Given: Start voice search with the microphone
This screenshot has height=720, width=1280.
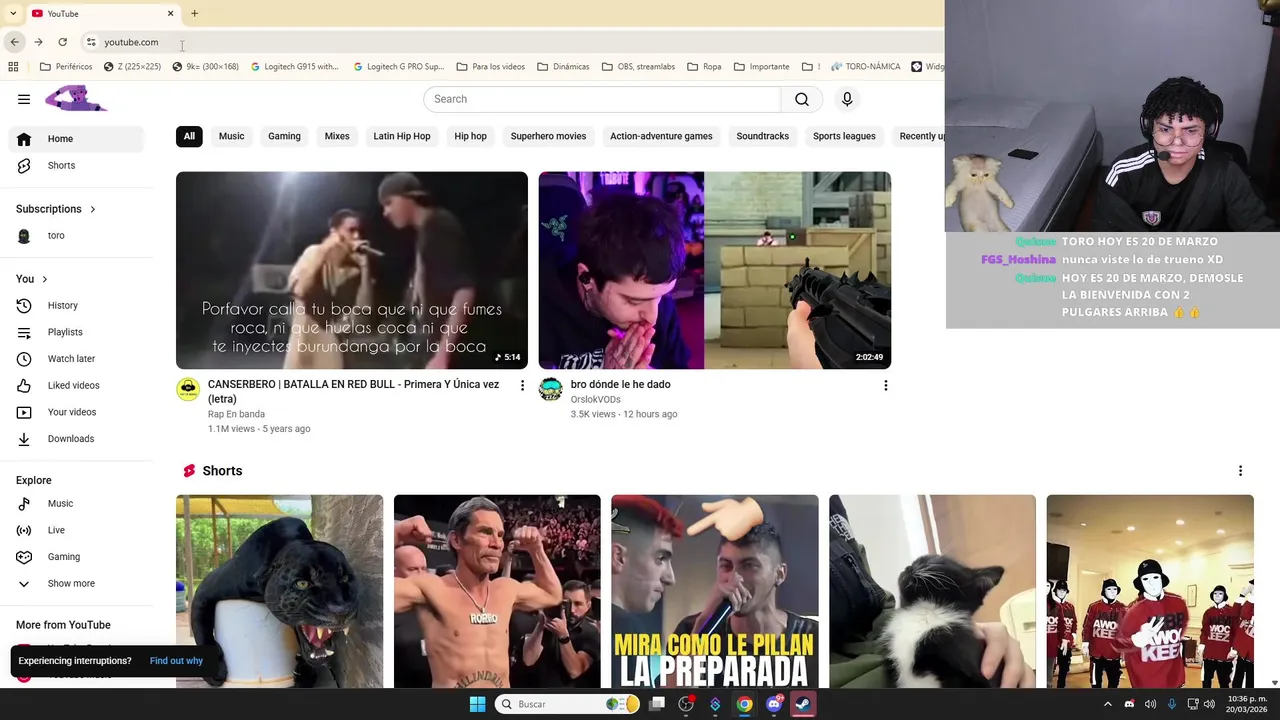Looking at the screenshot, I should point(847,99).
